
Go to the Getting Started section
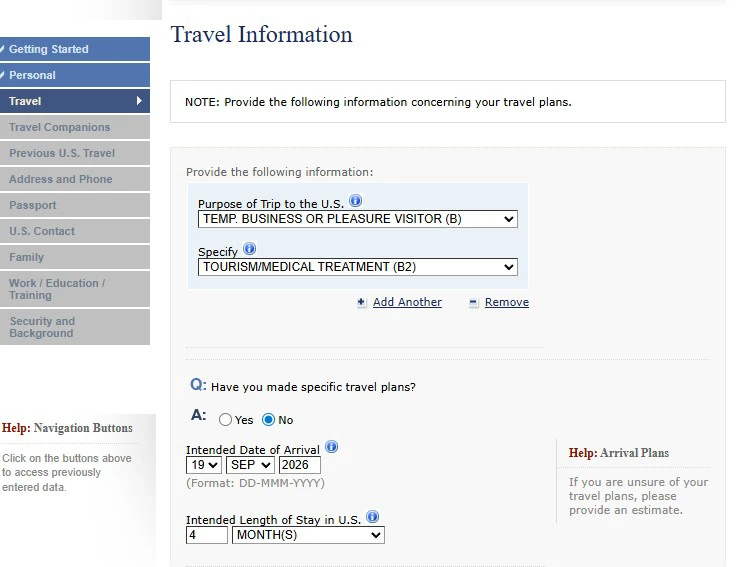tap(75, 49)
